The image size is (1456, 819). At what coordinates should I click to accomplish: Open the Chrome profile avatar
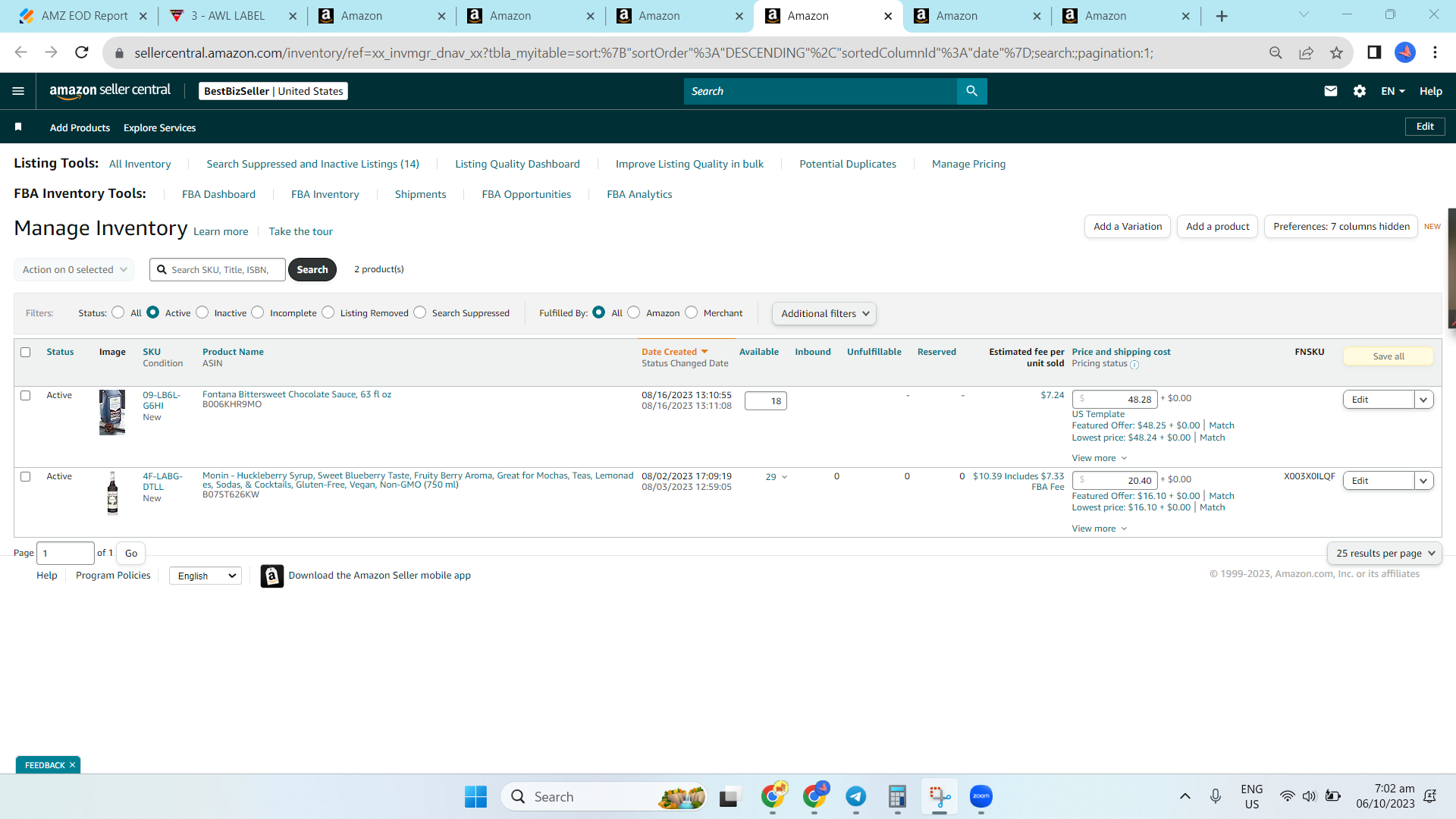[x=1405, y=52]
